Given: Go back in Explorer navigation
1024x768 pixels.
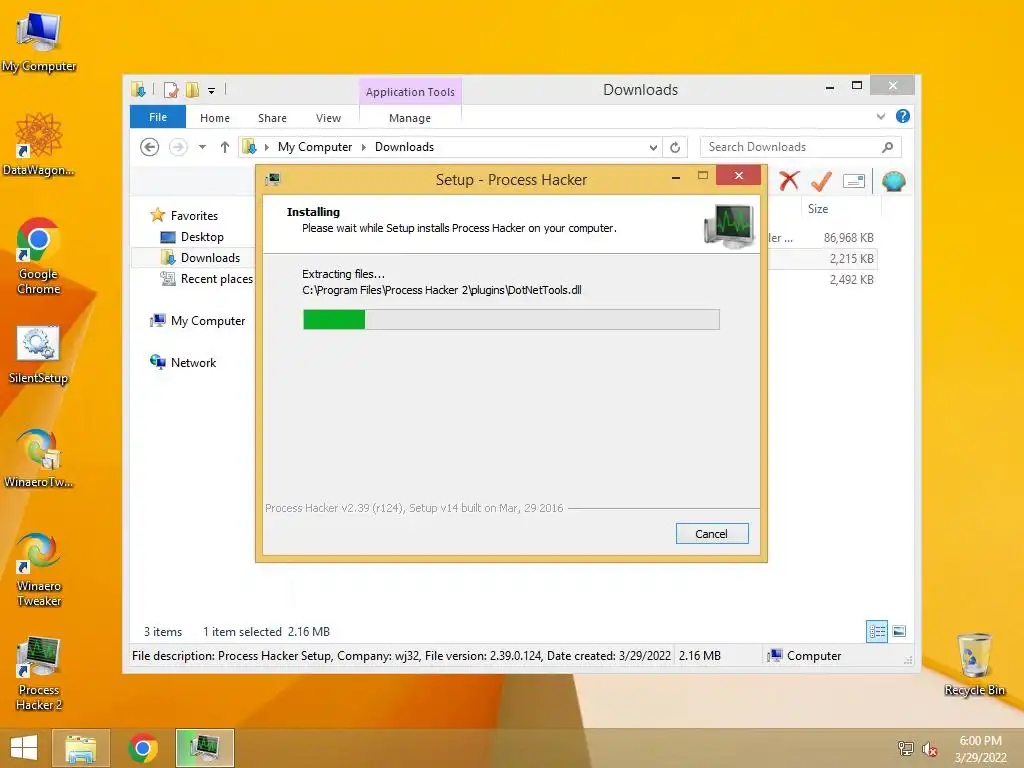Looking at the screenshot, I should (150, 147).
